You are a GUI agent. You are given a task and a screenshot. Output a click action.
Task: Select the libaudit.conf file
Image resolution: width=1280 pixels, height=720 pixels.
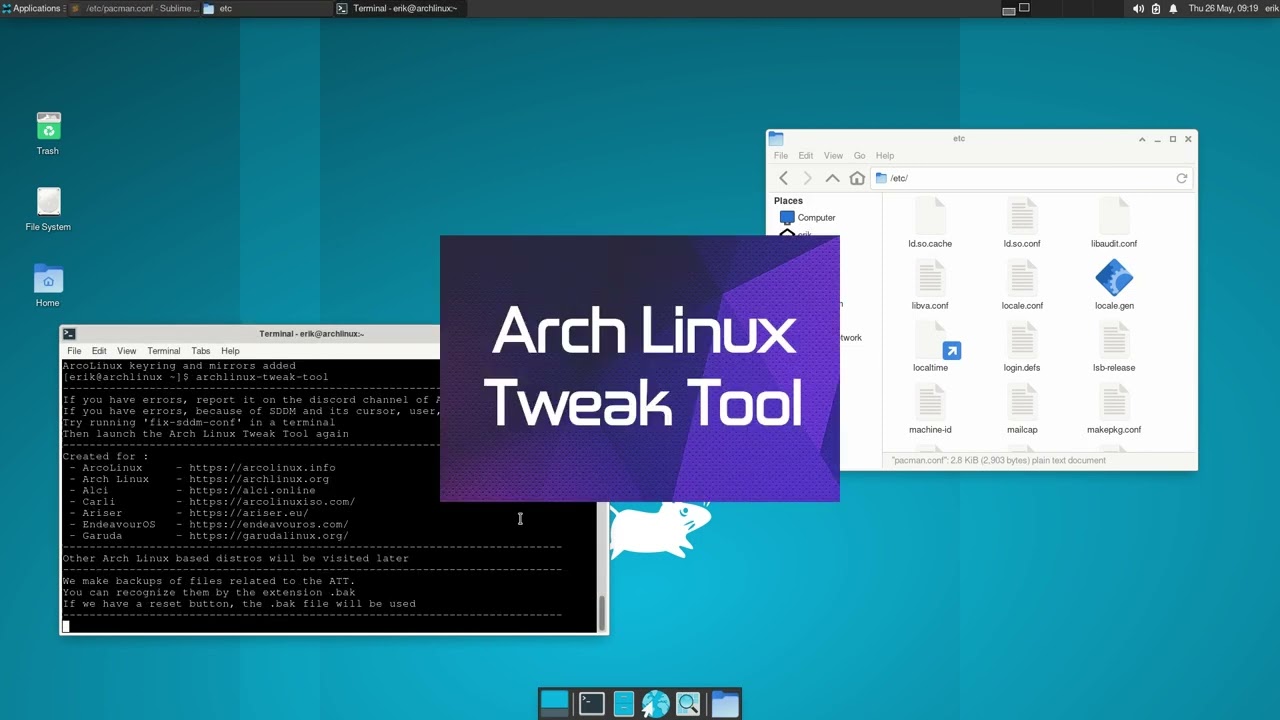[x=1114, y=224]
